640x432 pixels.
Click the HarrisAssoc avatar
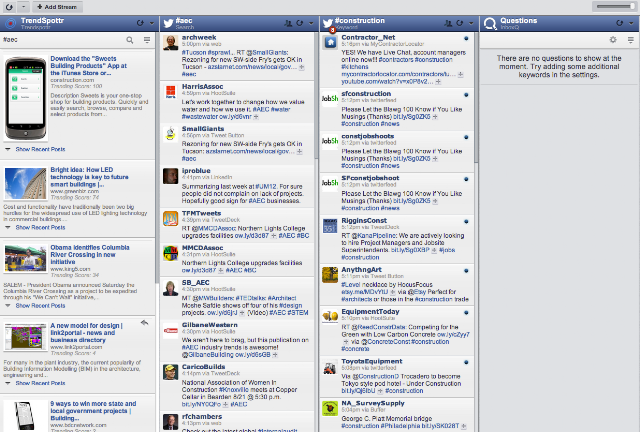pos(170,92)
